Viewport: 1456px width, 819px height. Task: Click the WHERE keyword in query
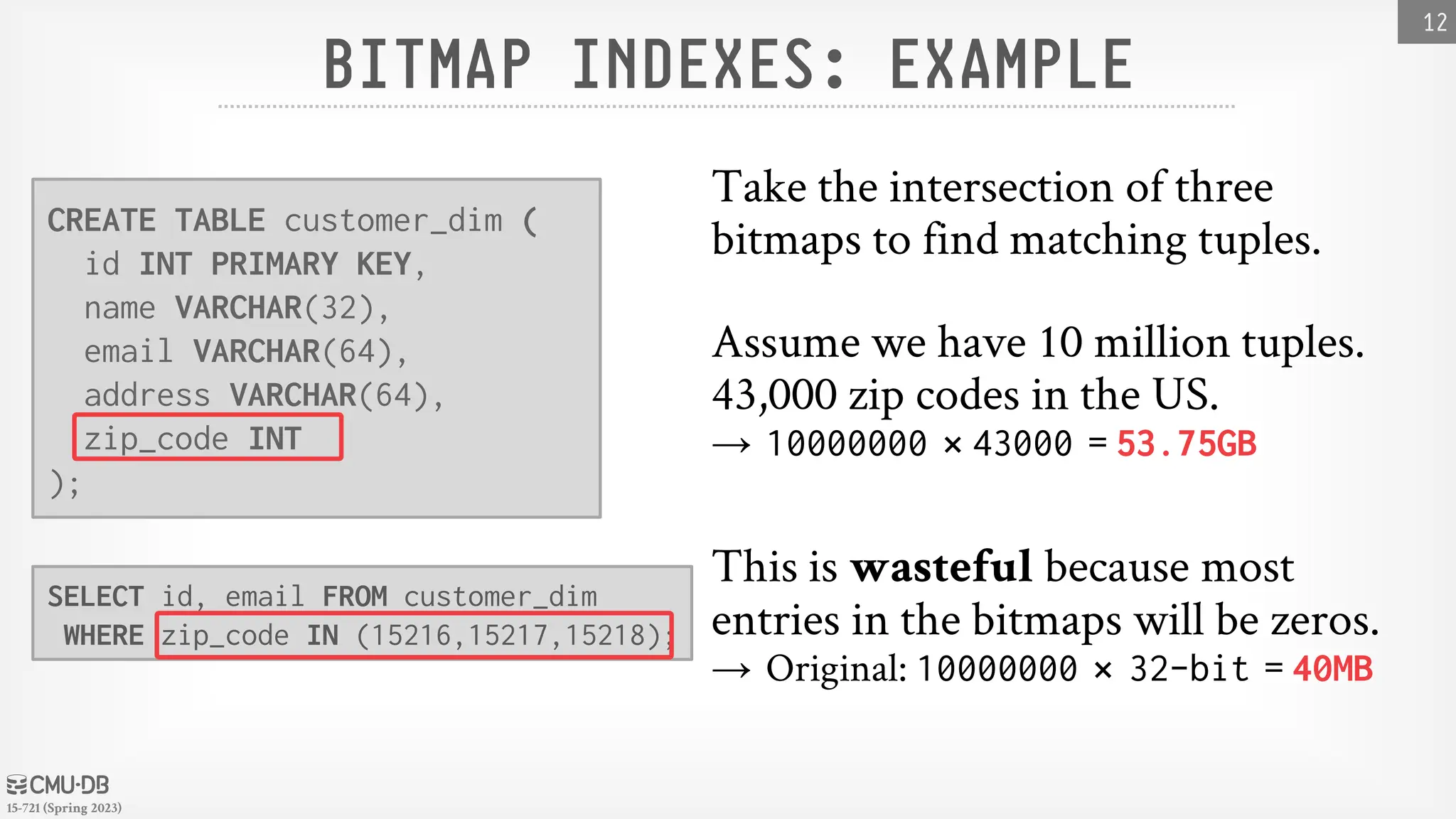[104, 636]
